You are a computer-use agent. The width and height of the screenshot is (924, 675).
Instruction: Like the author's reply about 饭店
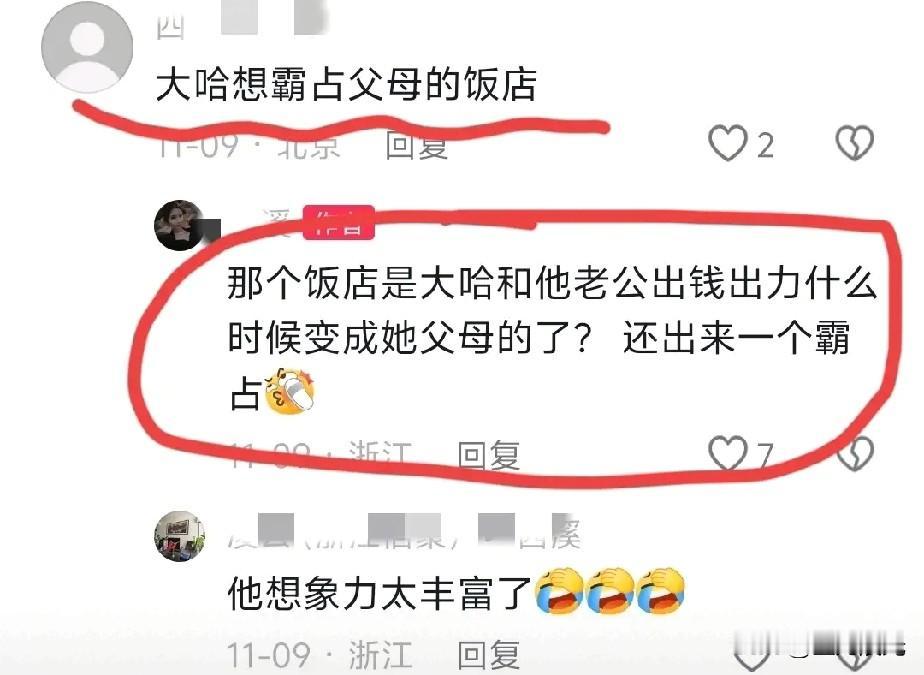(x=727, y=452)
